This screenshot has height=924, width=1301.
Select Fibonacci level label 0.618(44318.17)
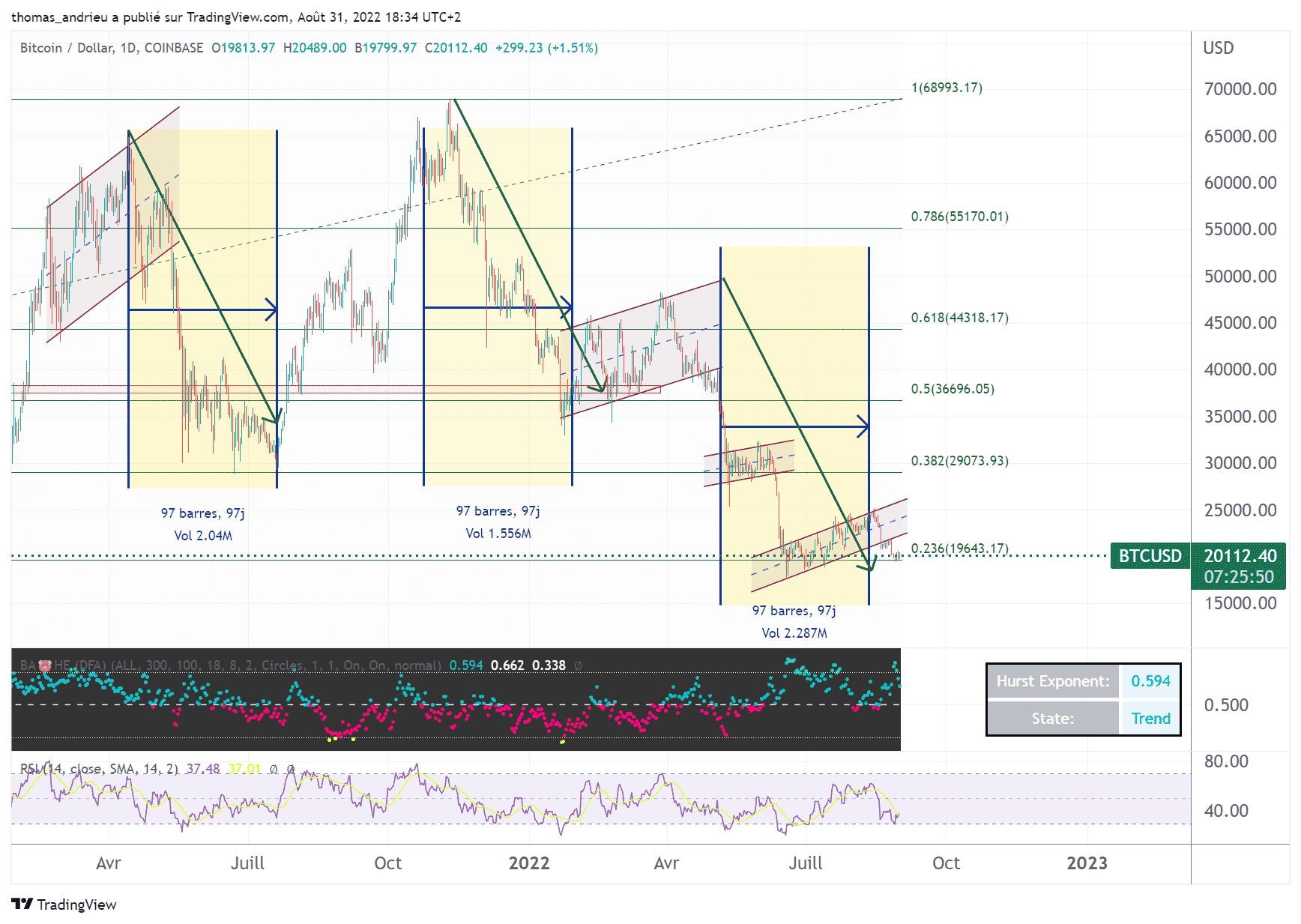click(x=960, y=318)
